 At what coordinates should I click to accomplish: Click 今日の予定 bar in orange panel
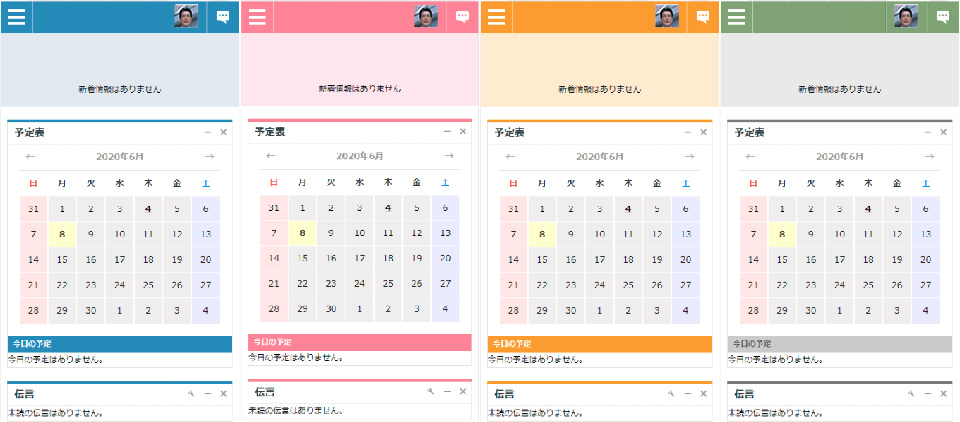600,344
